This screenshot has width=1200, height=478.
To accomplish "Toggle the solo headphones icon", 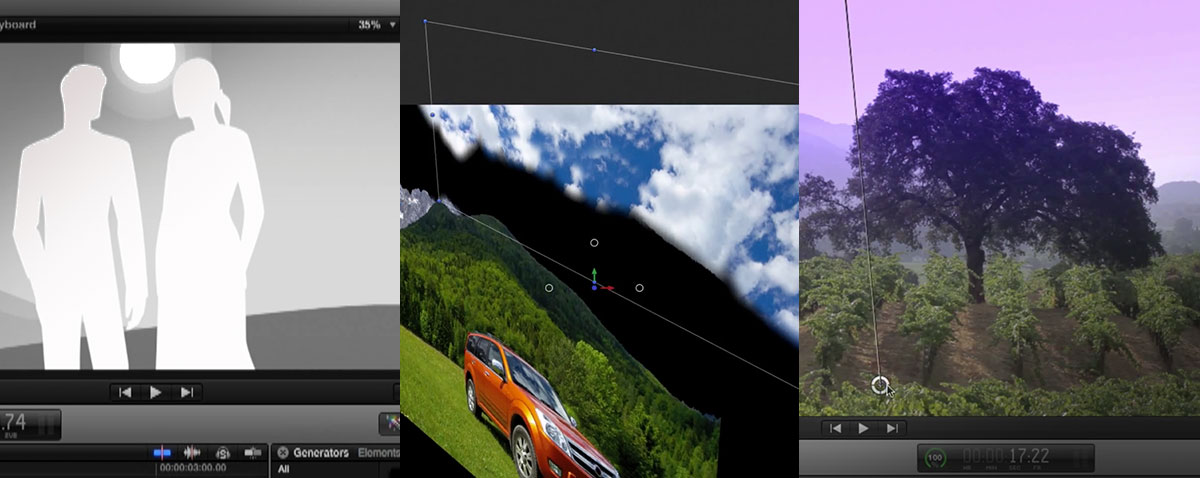I will (x=223, y=453).
